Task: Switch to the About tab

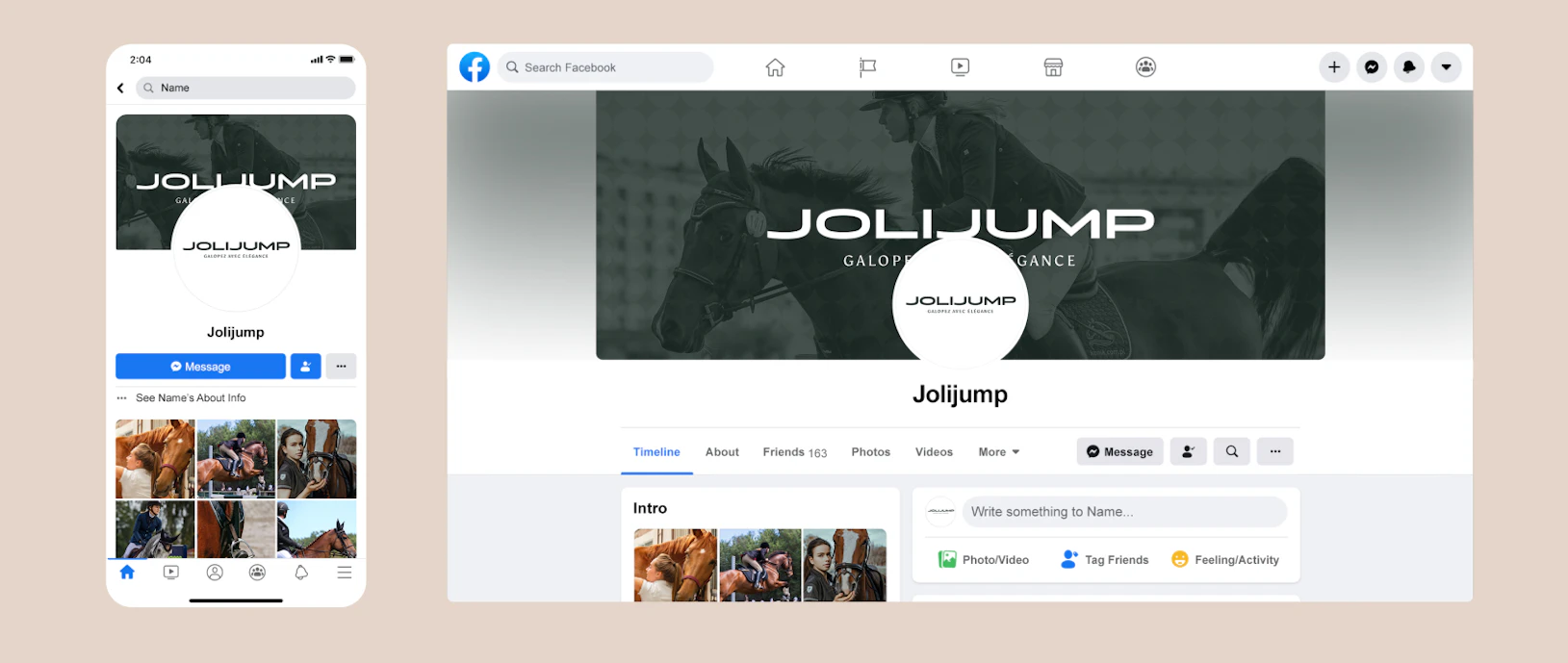Action: click(x=722, y=452)
